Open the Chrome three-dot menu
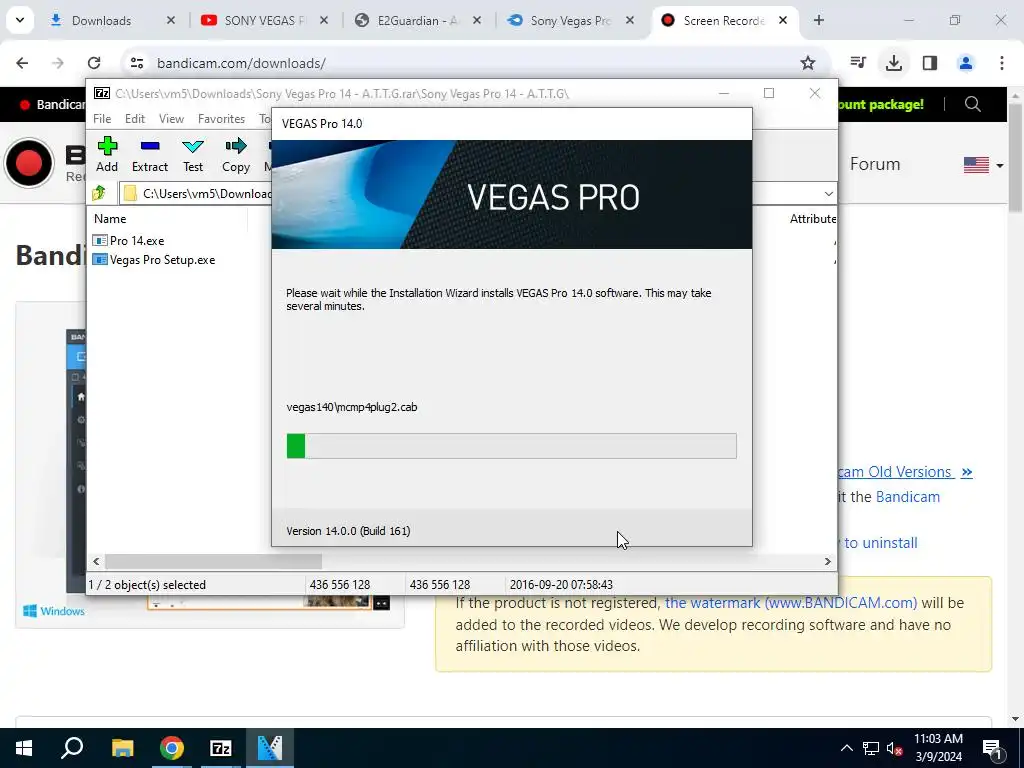 tap(1001, 63)
